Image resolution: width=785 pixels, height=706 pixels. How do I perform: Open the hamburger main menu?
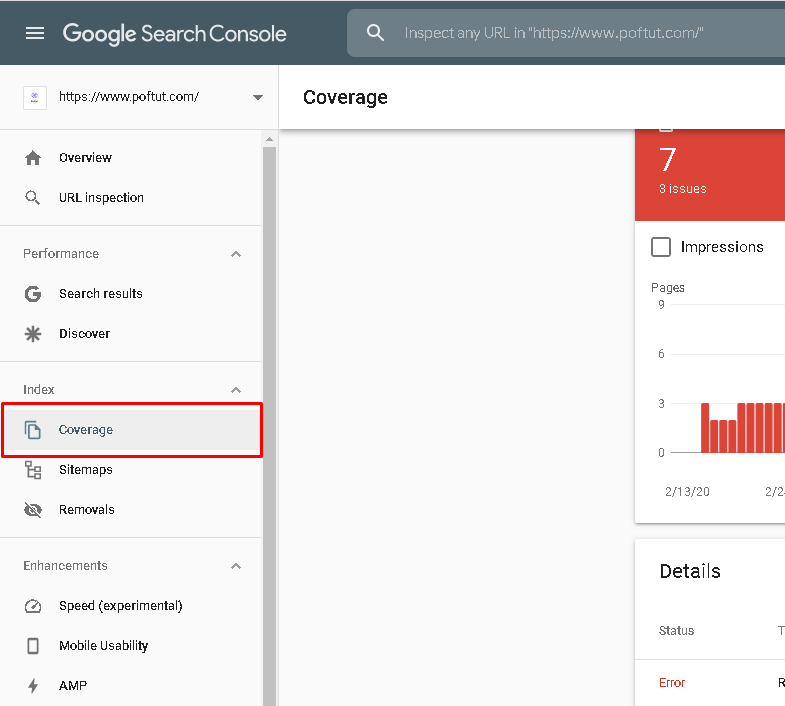35,34
